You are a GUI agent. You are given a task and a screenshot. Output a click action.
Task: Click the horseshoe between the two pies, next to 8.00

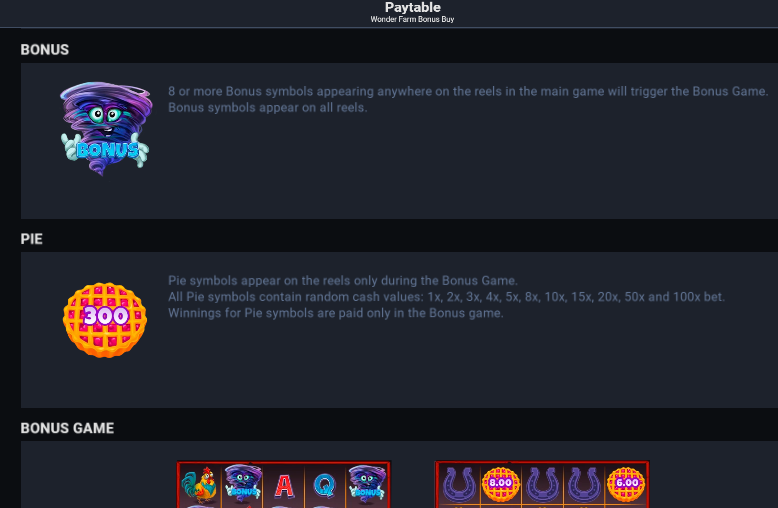[542, 485]
